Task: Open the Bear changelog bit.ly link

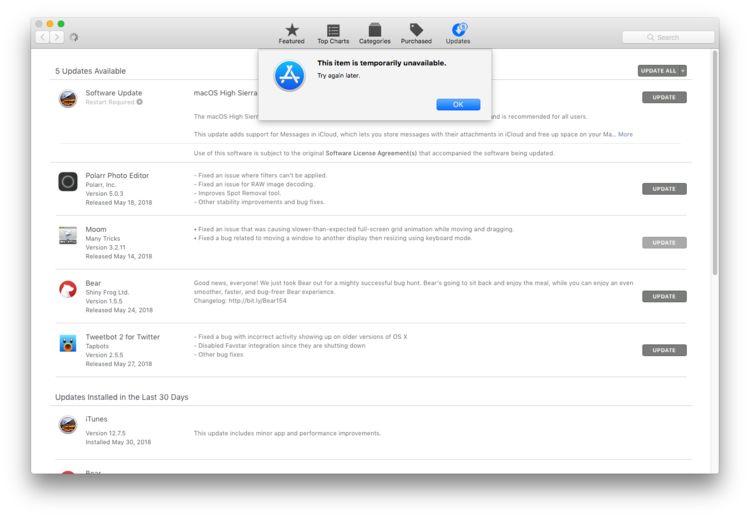Action: pos(257,301)
